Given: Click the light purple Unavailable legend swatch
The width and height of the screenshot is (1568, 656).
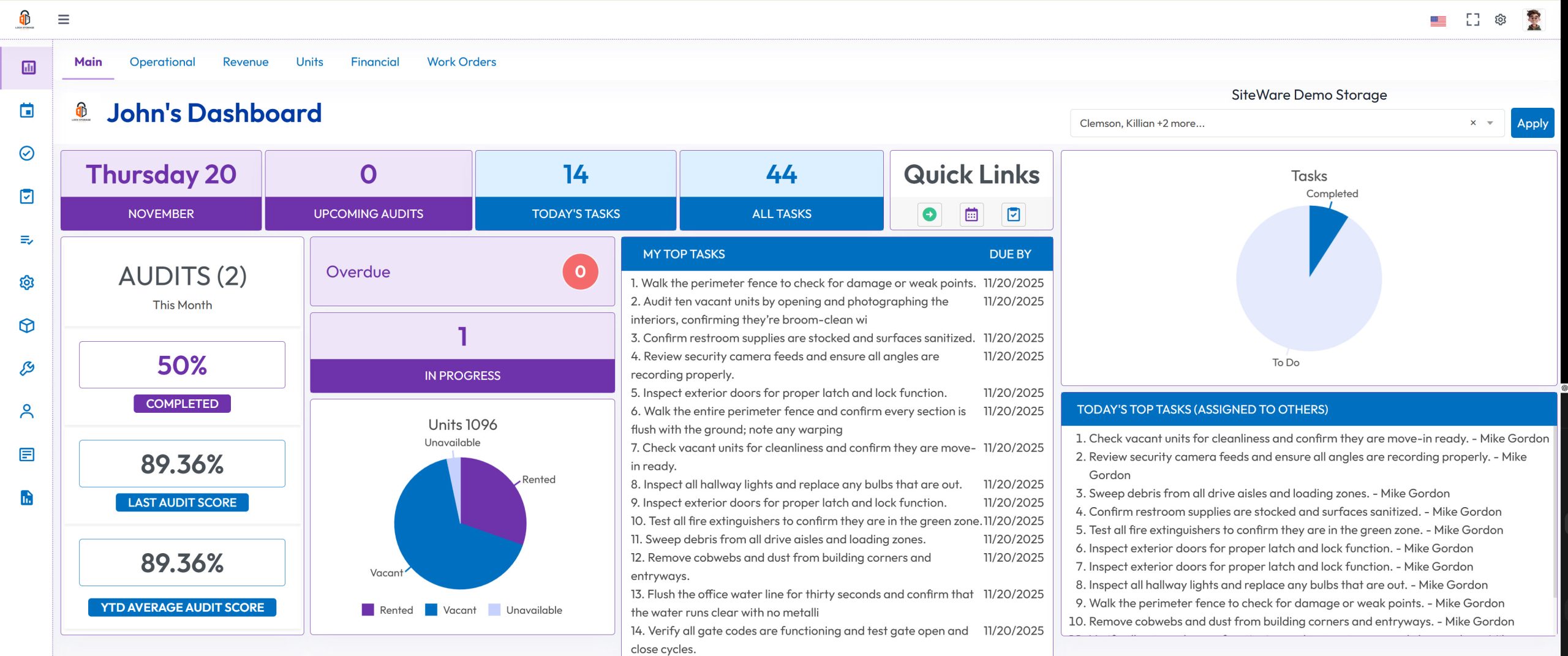Looking at the screenshot, I should pos(494,610).
